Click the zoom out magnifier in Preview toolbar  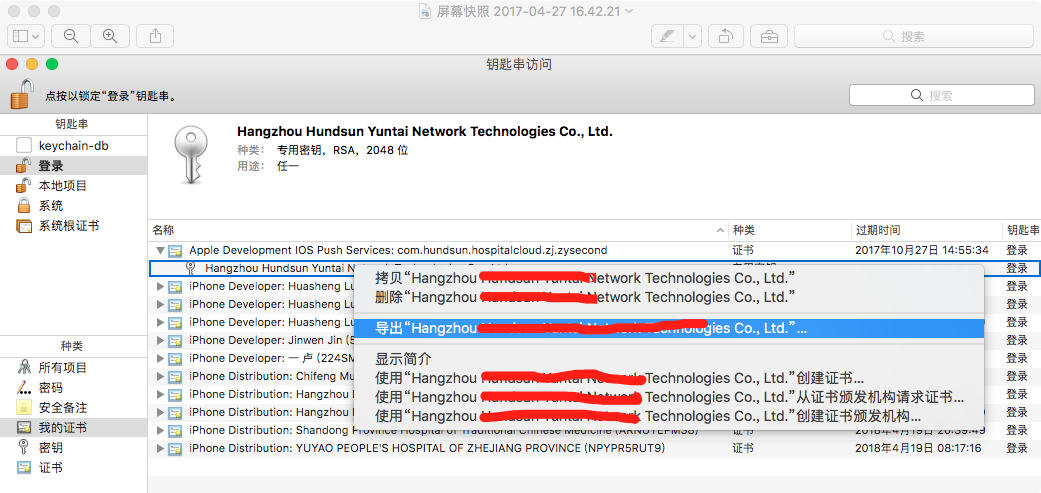(x=71, y=36)
